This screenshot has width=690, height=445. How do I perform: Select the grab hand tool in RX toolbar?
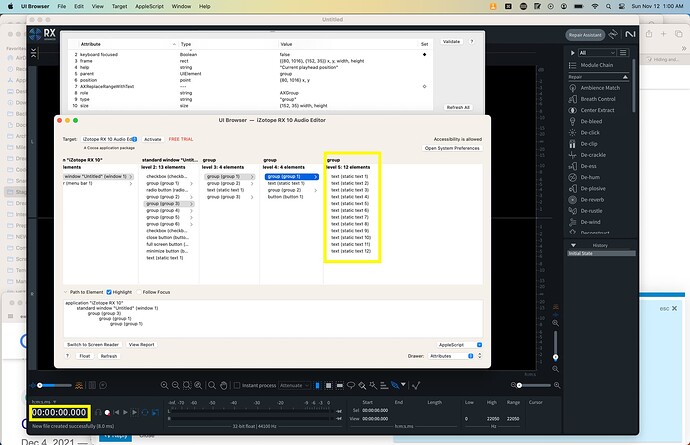224,386
